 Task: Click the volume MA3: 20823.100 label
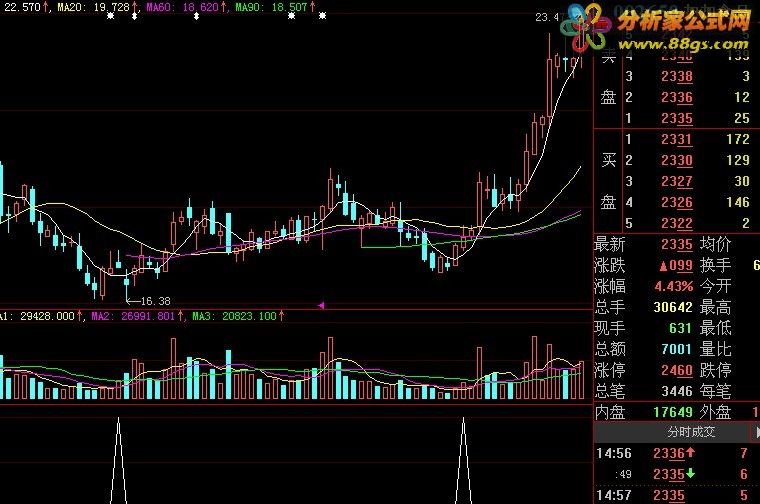(x=238, y=316)
